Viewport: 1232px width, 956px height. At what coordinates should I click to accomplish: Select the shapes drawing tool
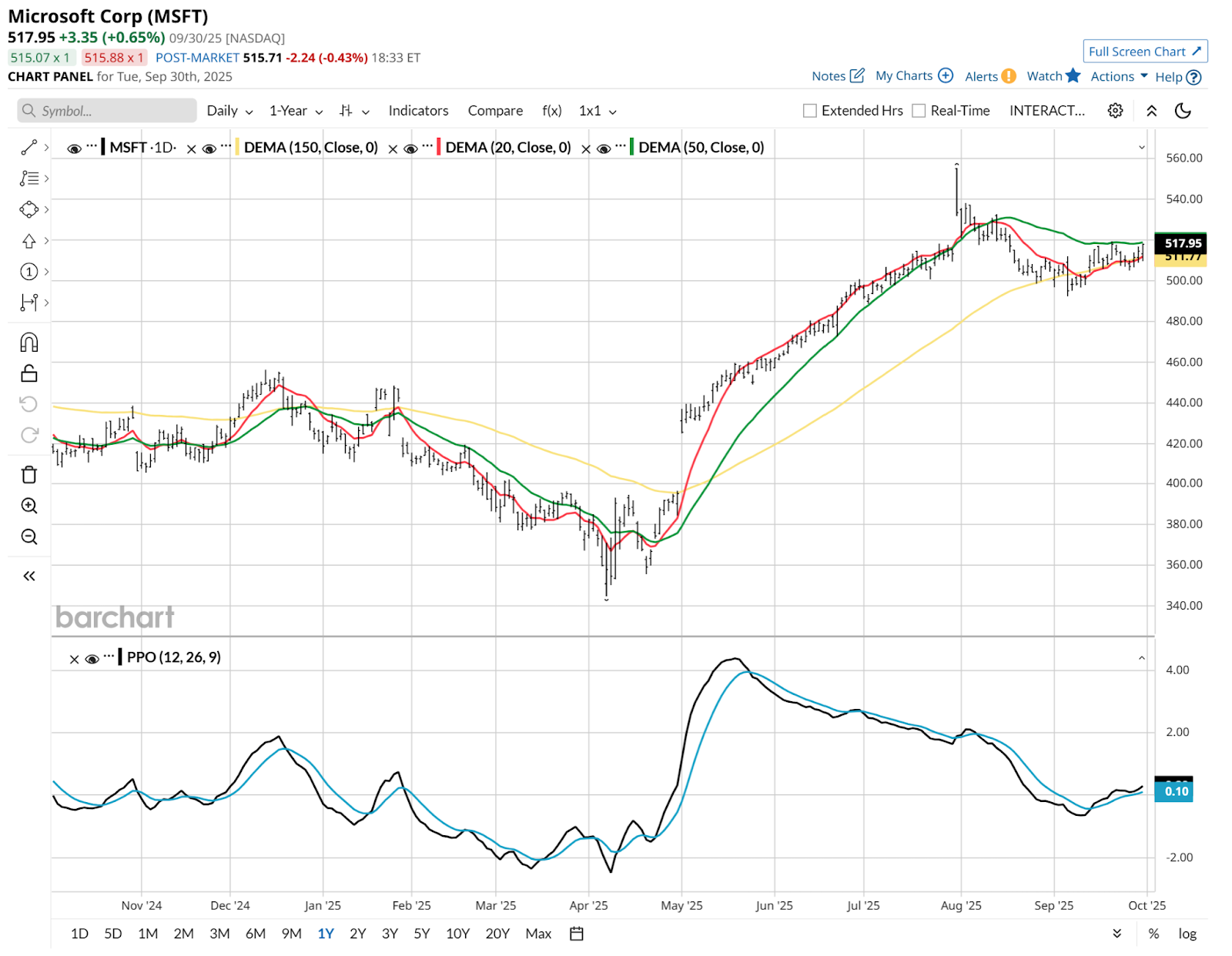29,209
